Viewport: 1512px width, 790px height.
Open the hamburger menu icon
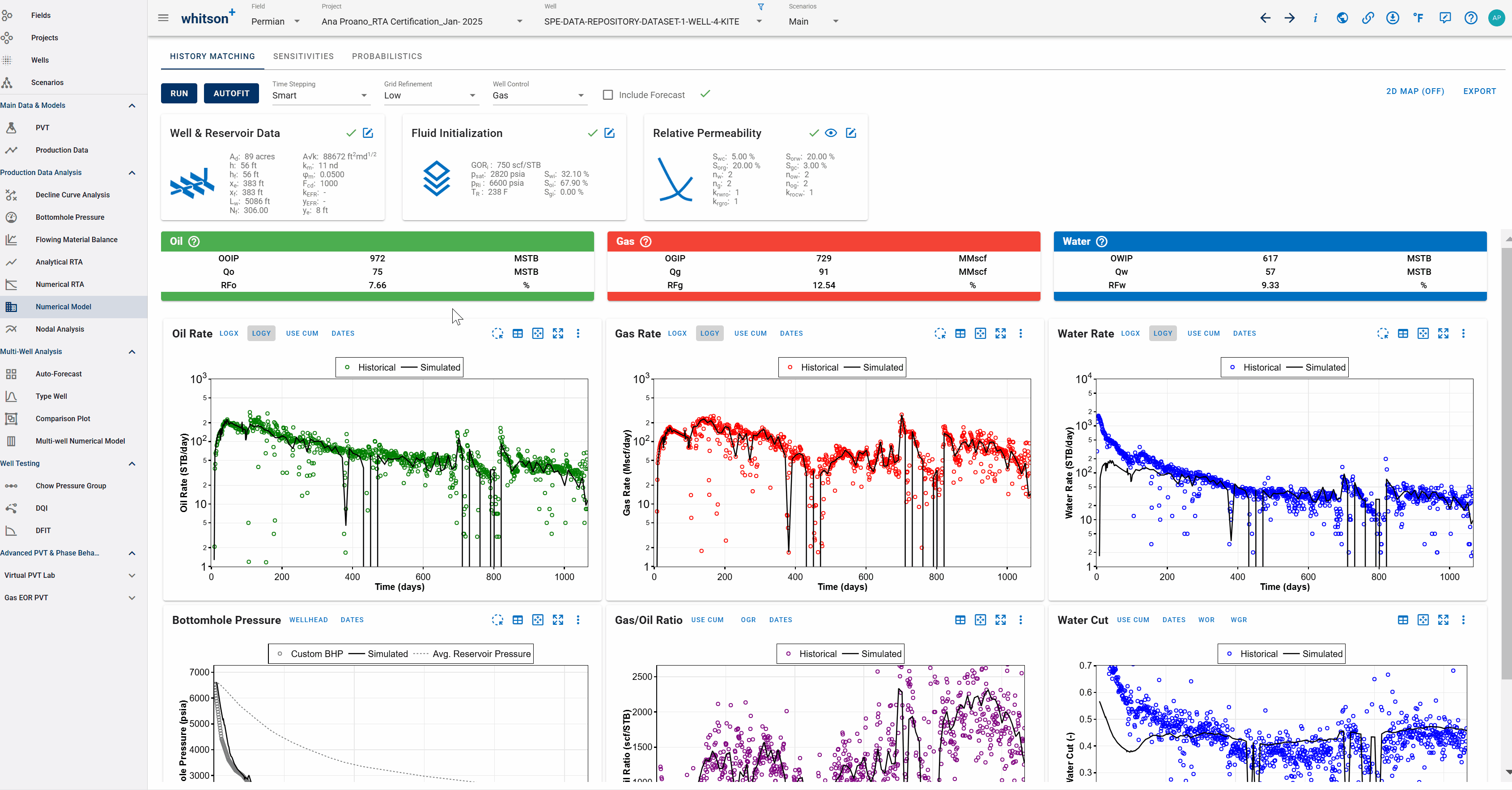(163, 18)
